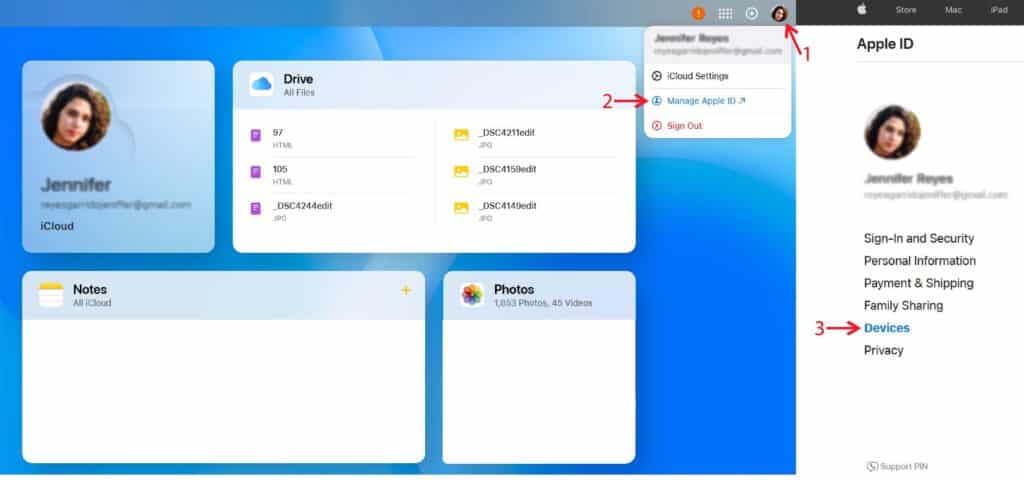Click the yellow image icon beside _DSC4159edit
This screenshot has height=480, width=1024.
coord(462,172)
